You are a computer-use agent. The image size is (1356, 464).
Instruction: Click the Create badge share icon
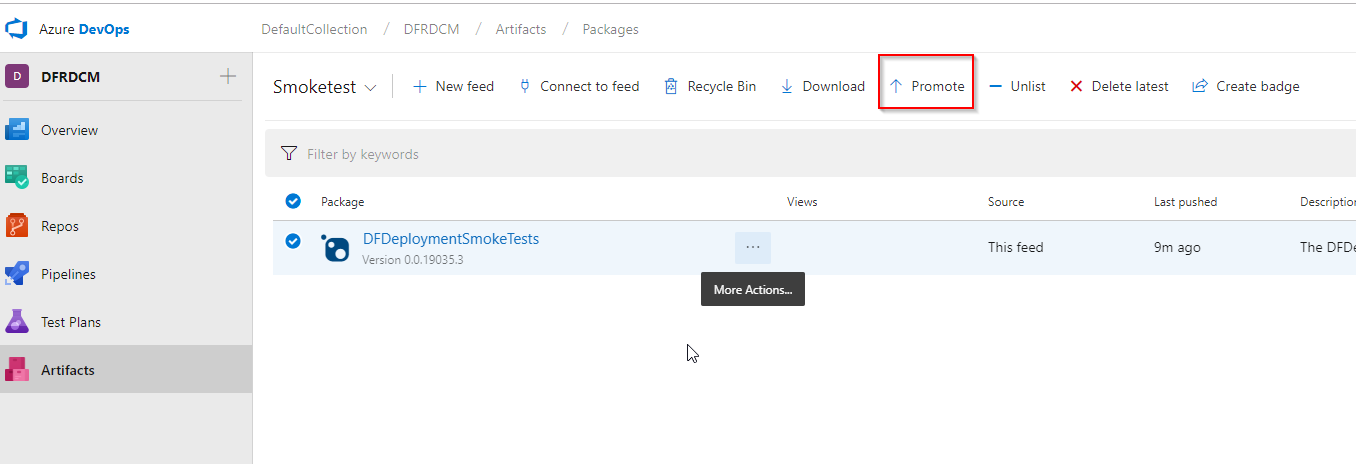1200,87
